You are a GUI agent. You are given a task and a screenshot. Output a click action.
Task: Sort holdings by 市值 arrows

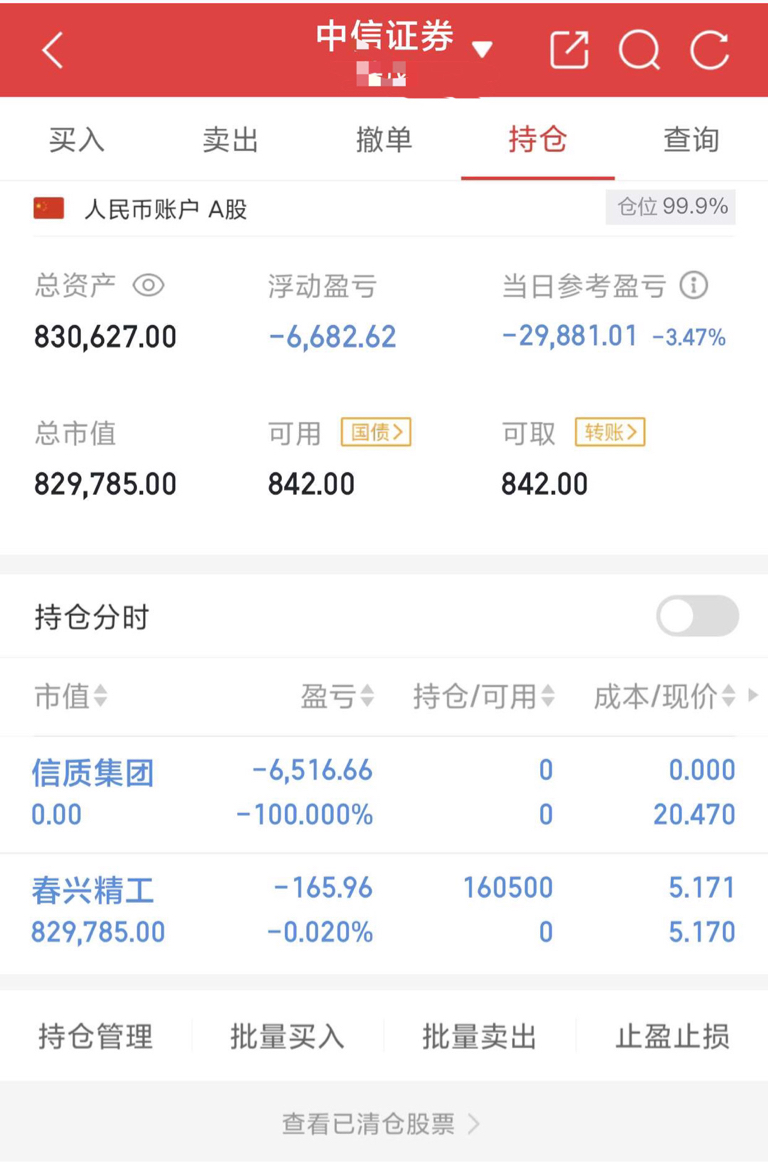coord(100,696)
